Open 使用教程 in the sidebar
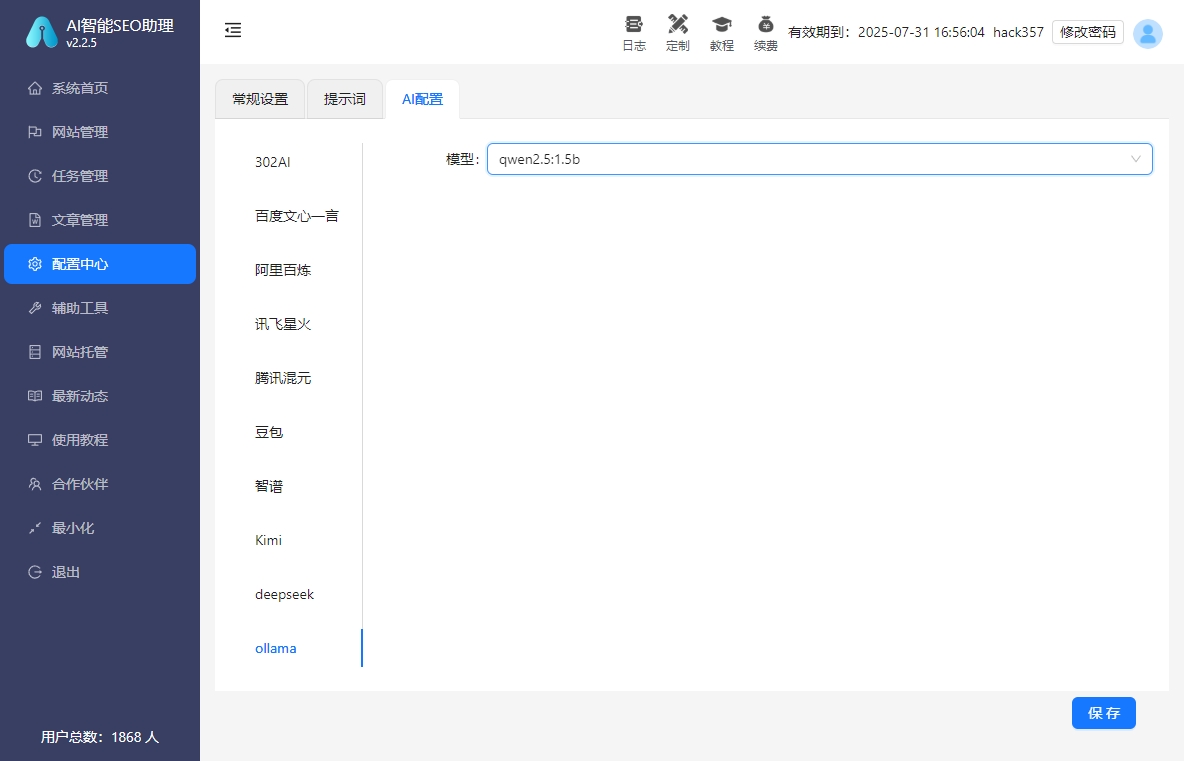This screenshot has height=761, width=1184. 100,439
